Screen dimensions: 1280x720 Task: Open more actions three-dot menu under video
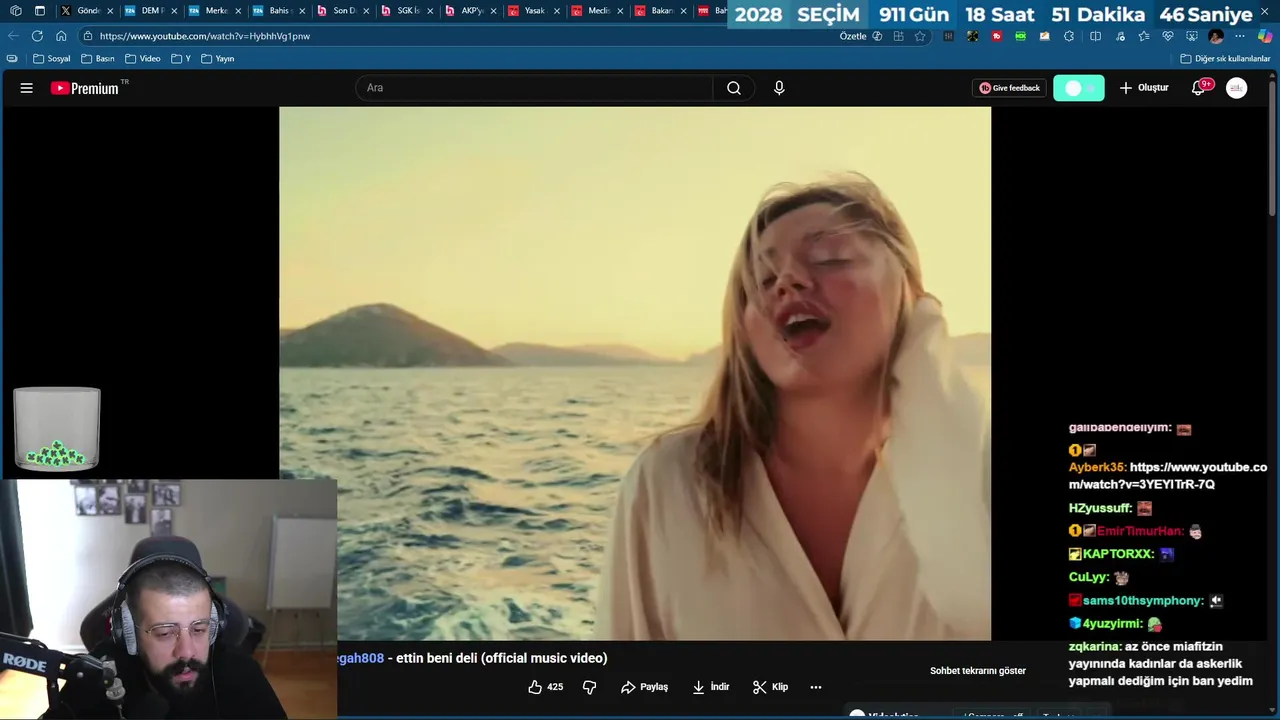click(816, 687)
